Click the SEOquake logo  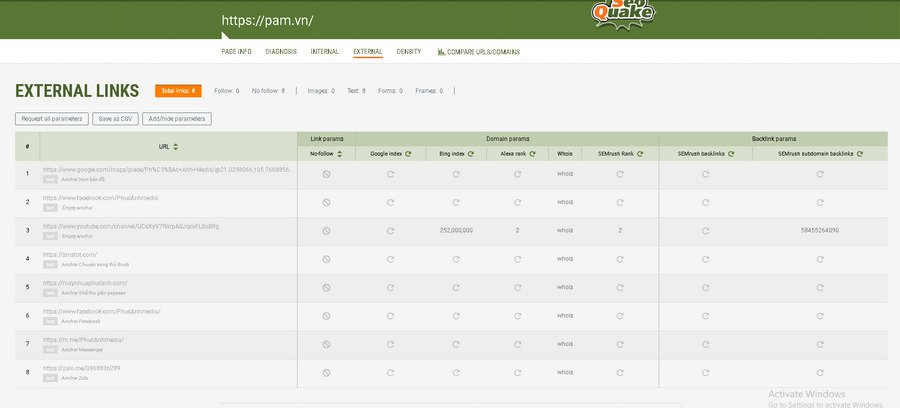pos(622,12)
